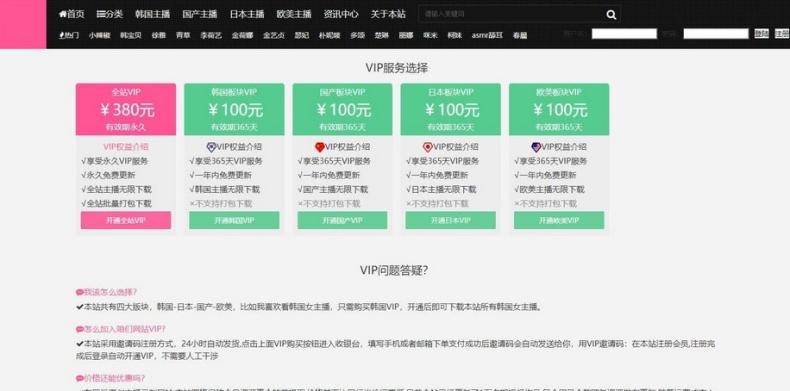Screen dimensions: 790x391
Task: Click the 开通全站VIP pink button
Action: click(126, 220)
